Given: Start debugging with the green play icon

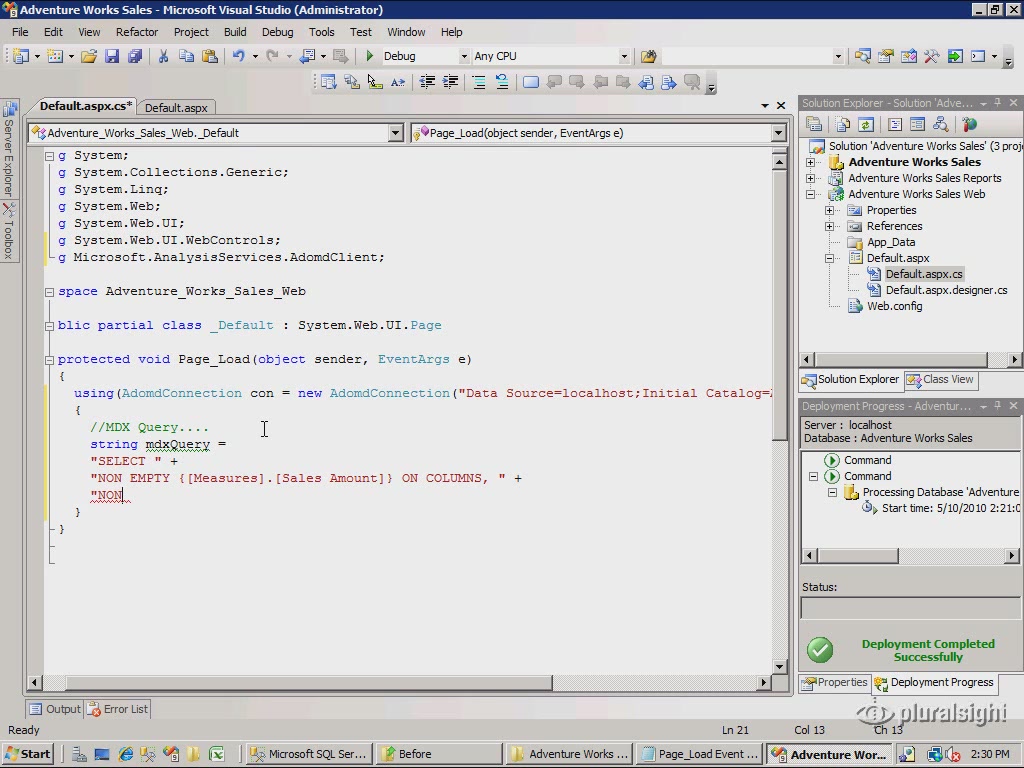Looking at the screenshot, I should click(370, 56).
